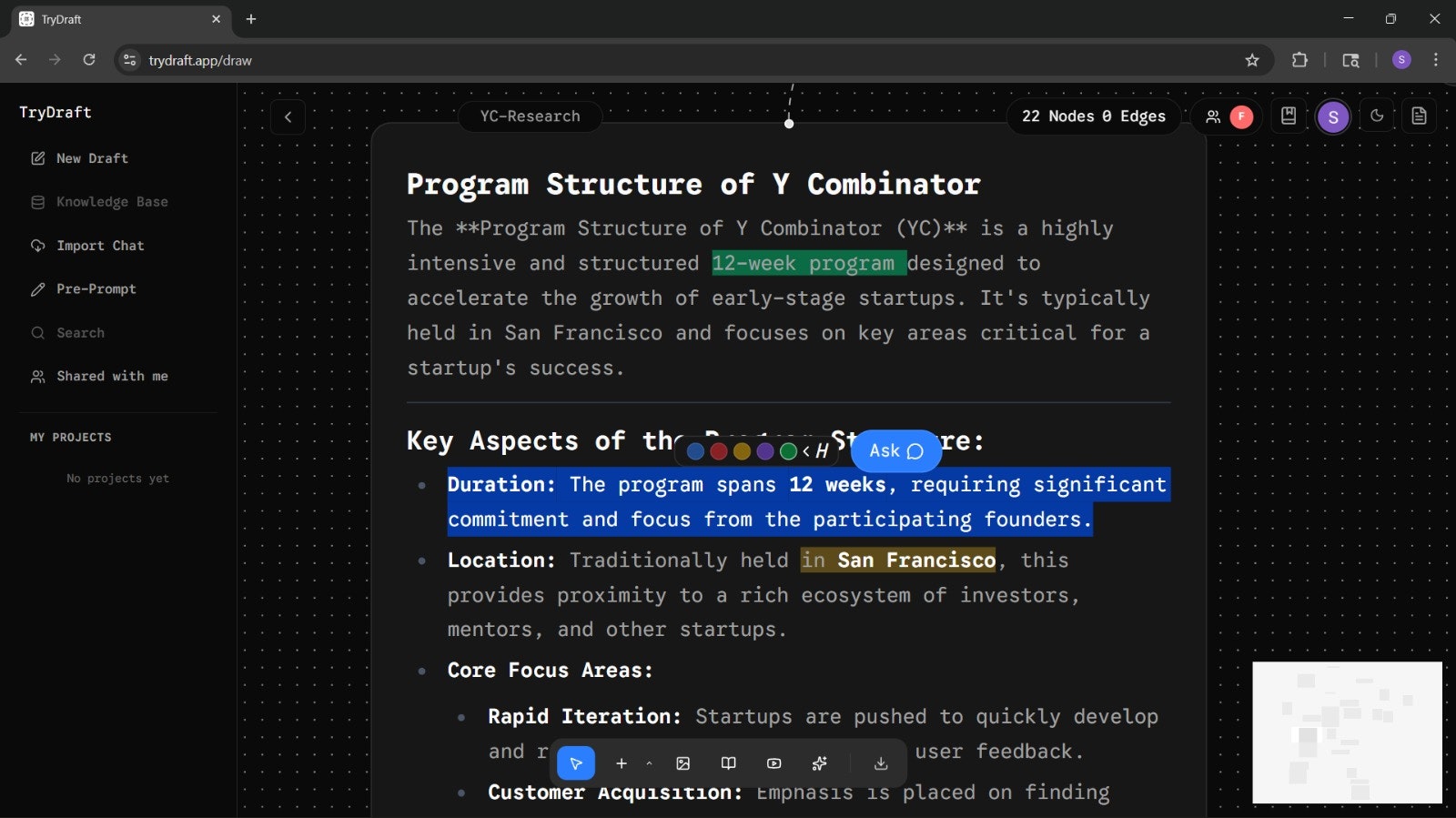Click the 22 Nodes 0 Edges counter
Screen dimensions: 1456x818
1093,116
